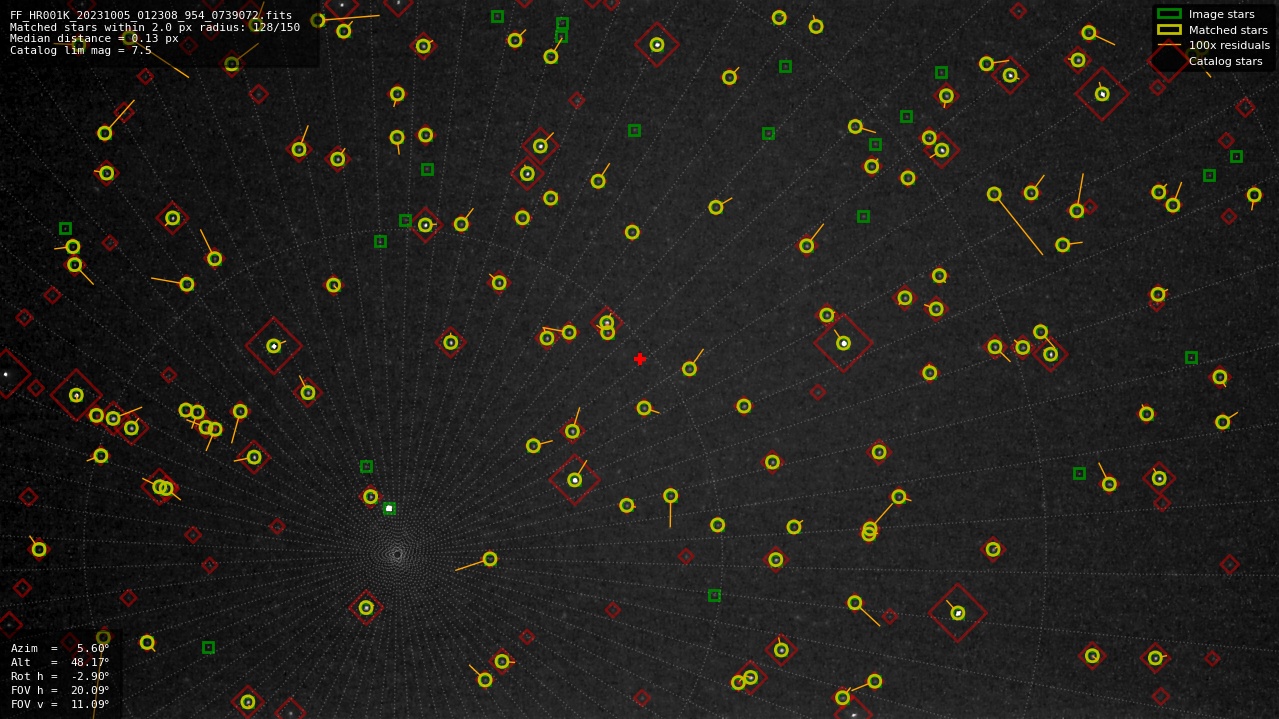Click the Alt 48.17° readout
This screenshot has height=719, width=1279.
60,662
